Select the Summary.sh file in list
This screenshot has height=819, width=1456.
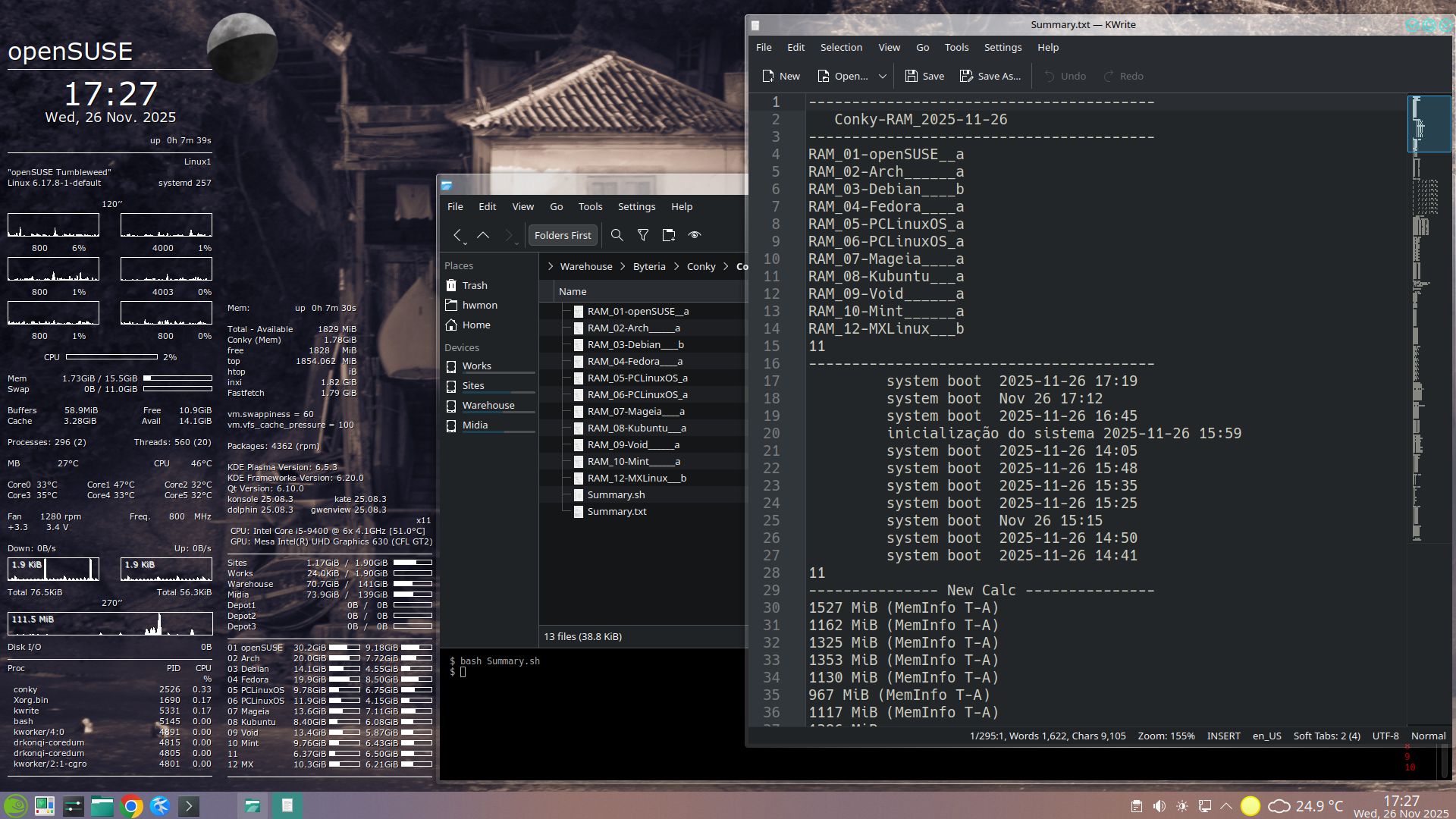click(x=616, y=494)
